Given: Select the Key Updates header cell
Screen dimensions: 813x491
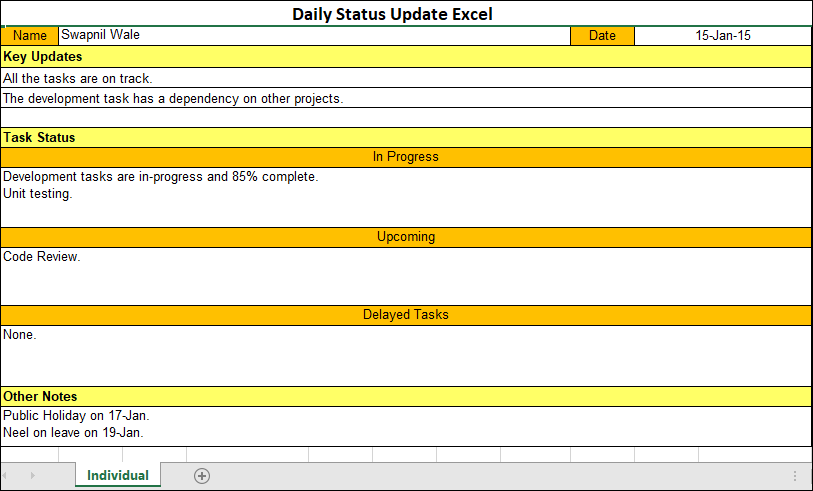Looking at the screenshot, I should tap(406, 57).
